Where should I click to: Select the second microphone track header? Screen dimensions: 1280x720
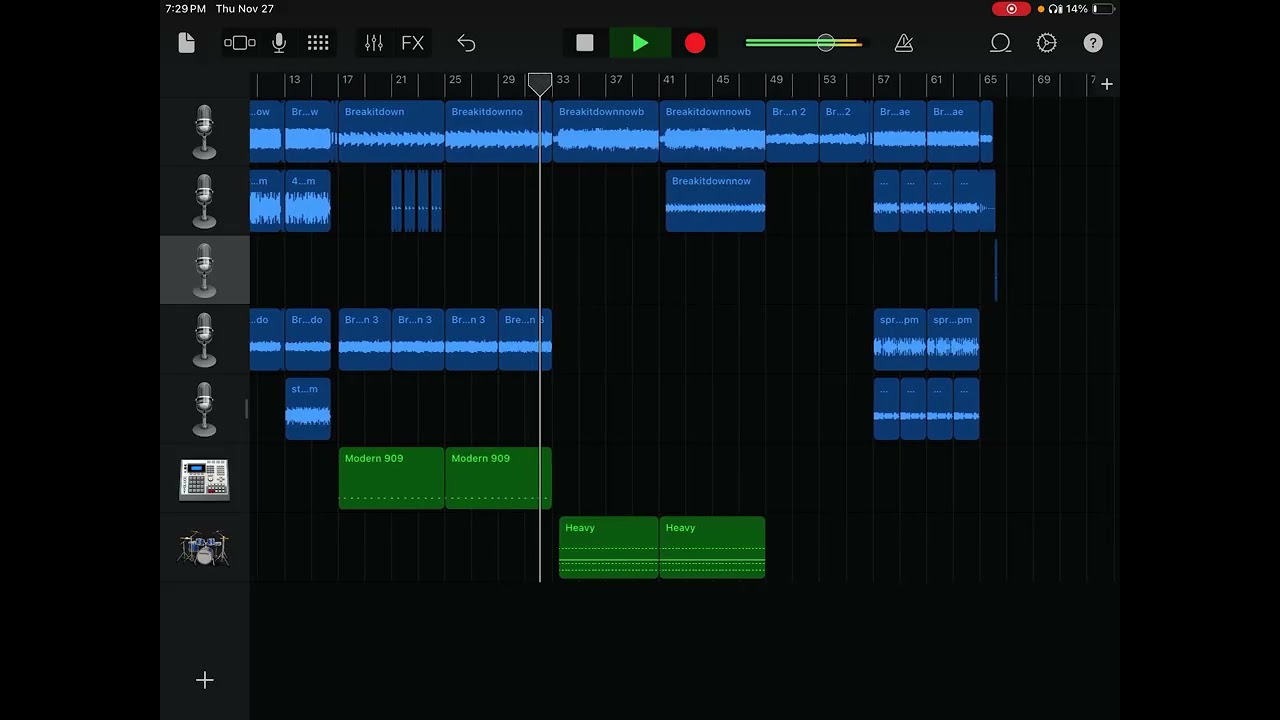tap(204, 201)
